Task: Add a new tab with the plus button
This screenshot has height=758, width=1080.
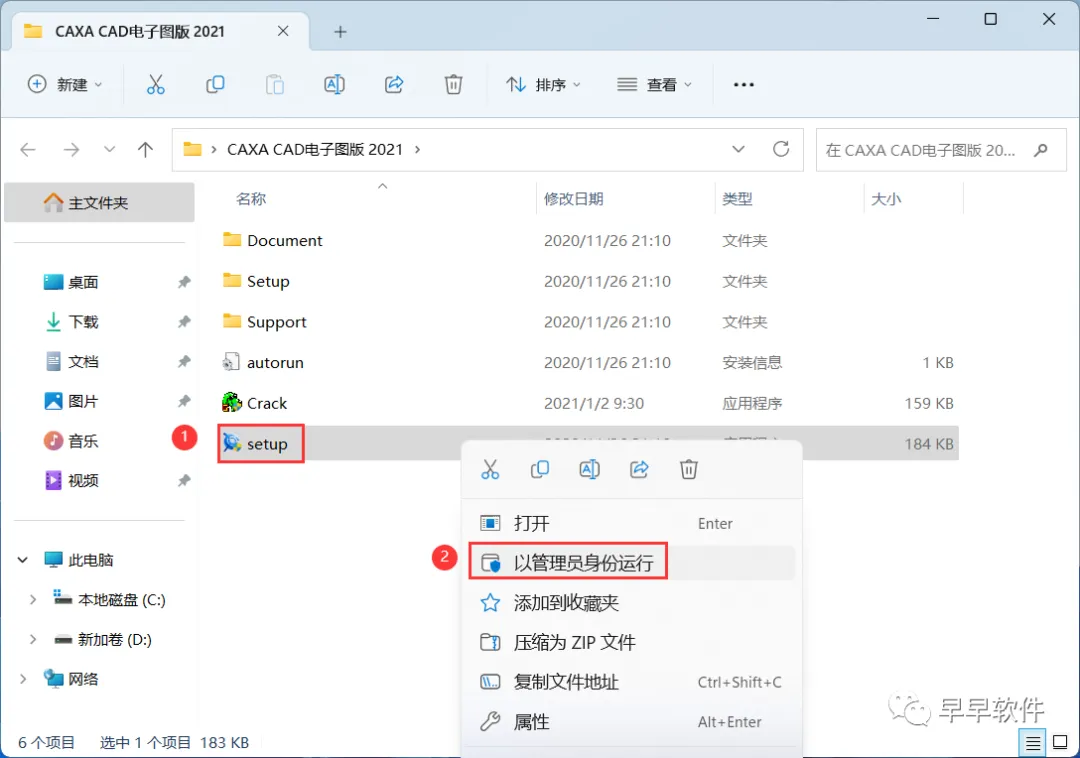Action: (340, 32)
